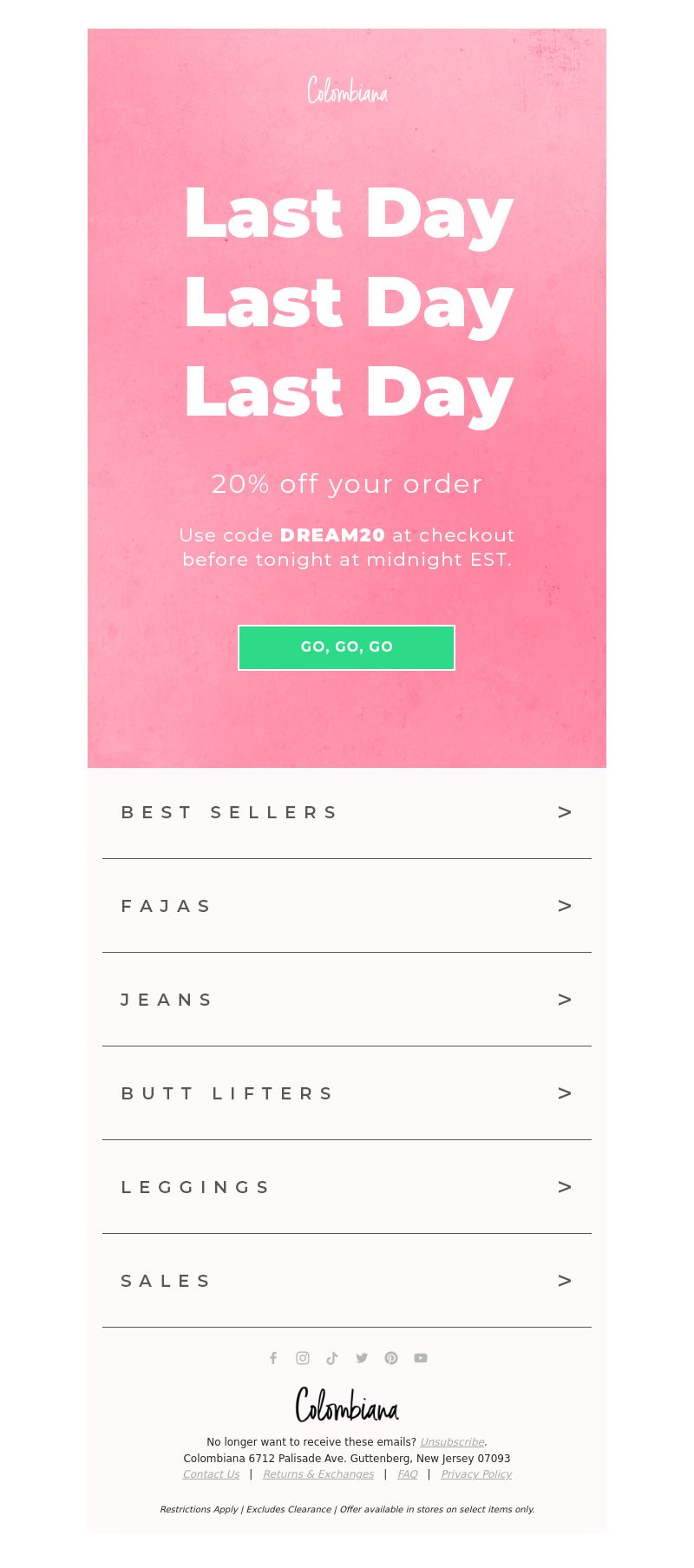Click the green GO, GO, GO button
Image resolution: width=694 pixels, height=1568 pixels.
coord(347,647)
